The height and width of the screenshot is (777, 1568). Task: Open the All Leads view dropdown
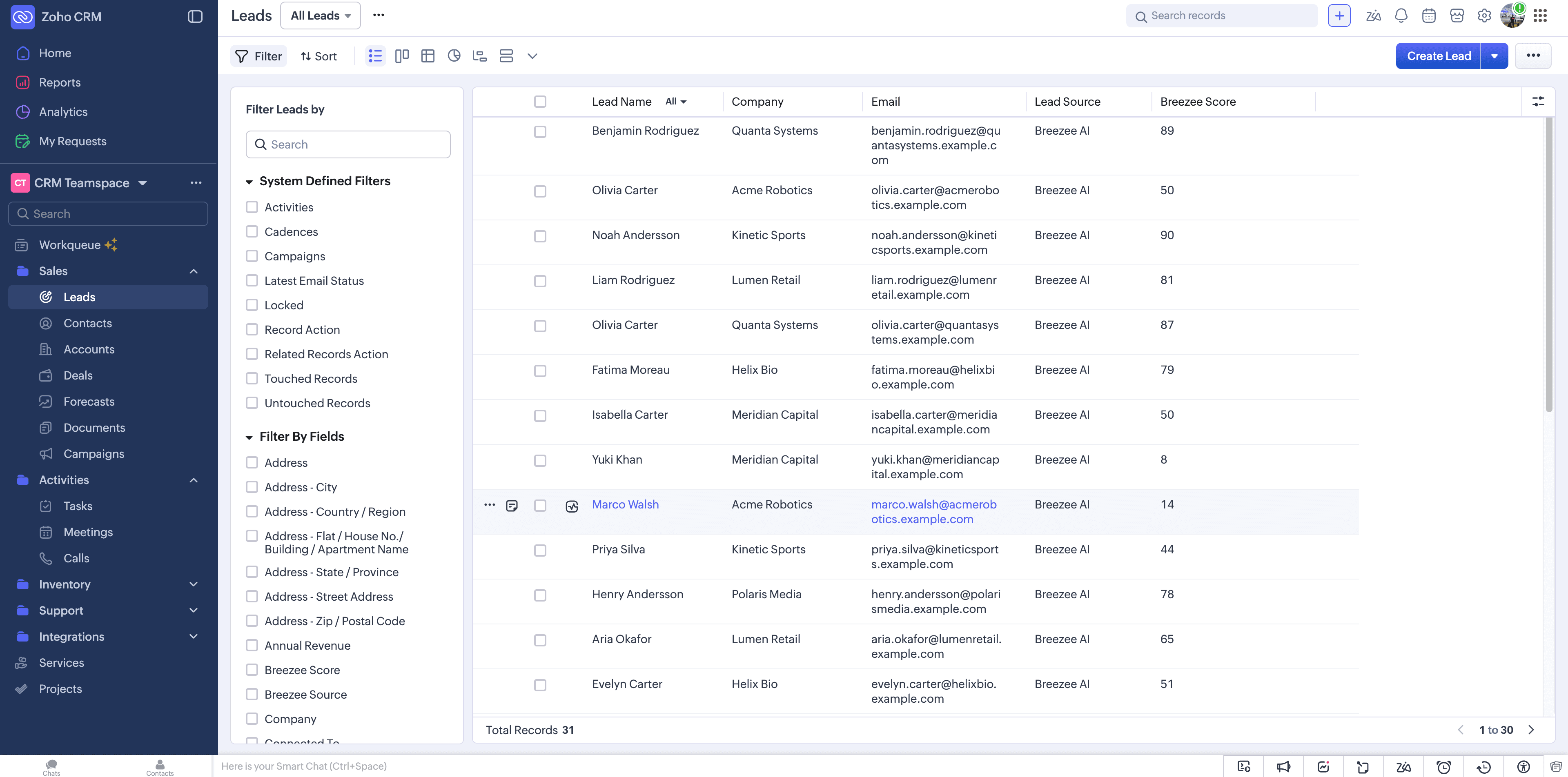click(320, 16)
